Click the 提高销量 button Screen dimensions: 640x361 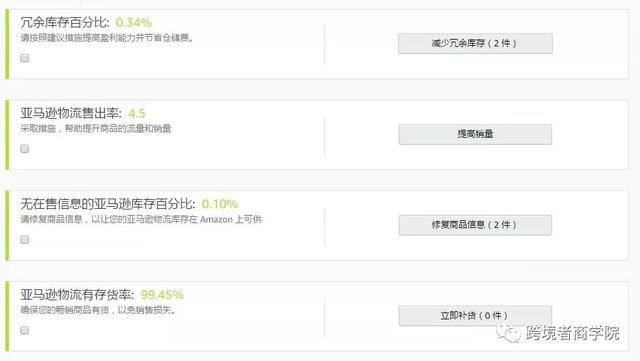point(476,134)
